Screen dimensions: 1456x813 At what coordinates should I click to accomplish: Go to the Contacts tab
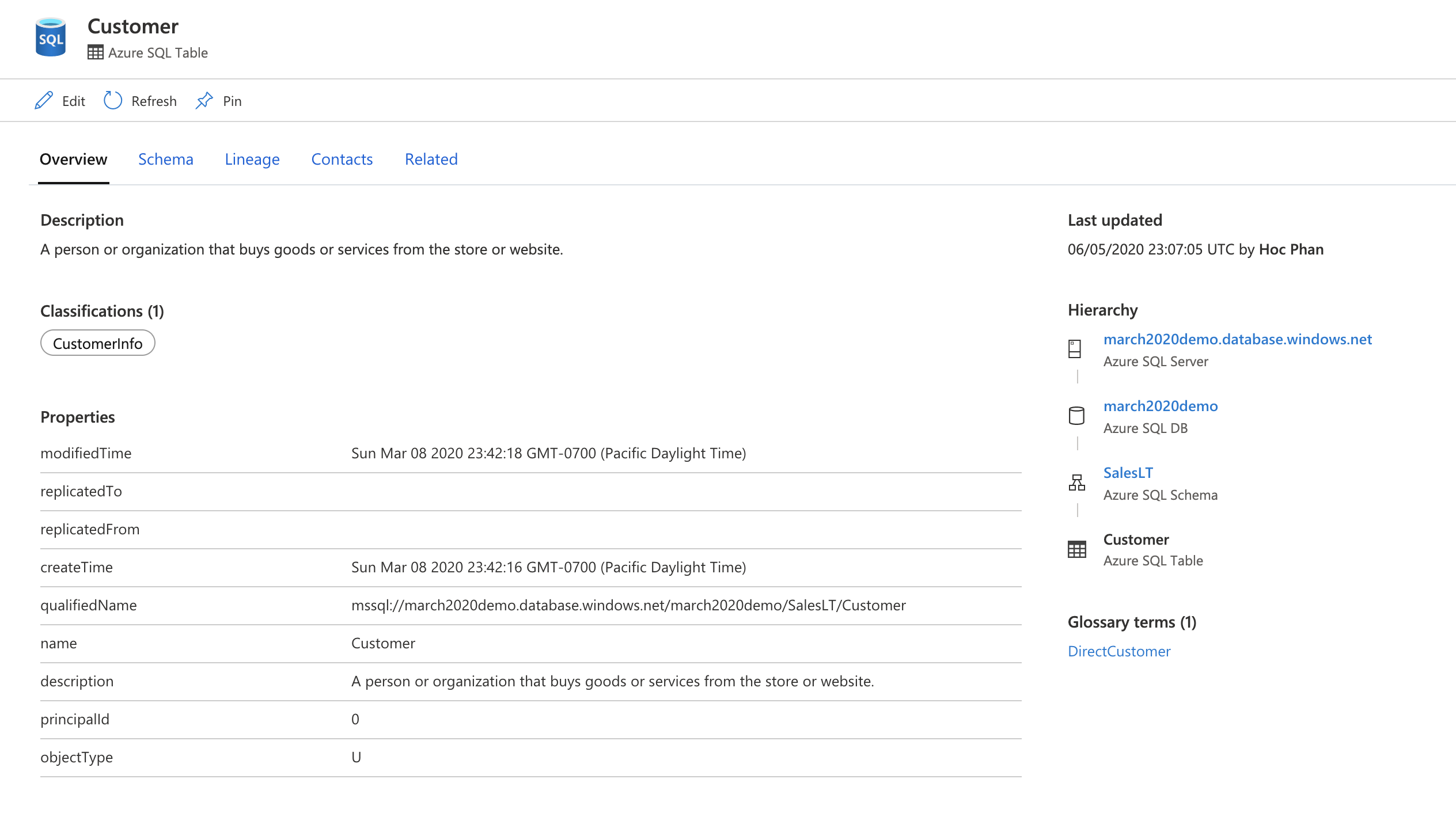[x=342, y=159]
